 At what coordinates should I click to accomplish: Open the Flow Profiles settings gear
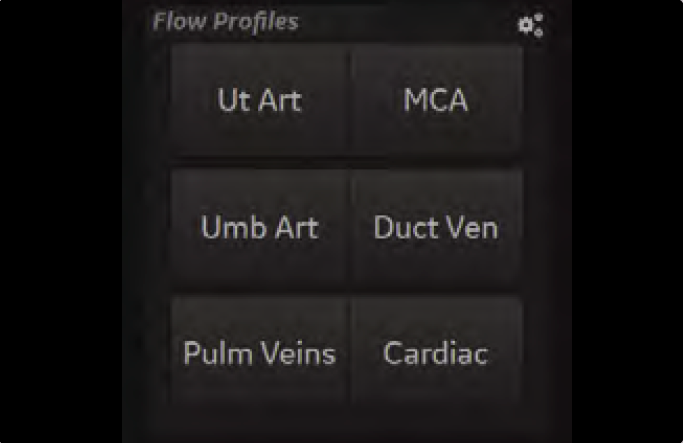[531, 25]
